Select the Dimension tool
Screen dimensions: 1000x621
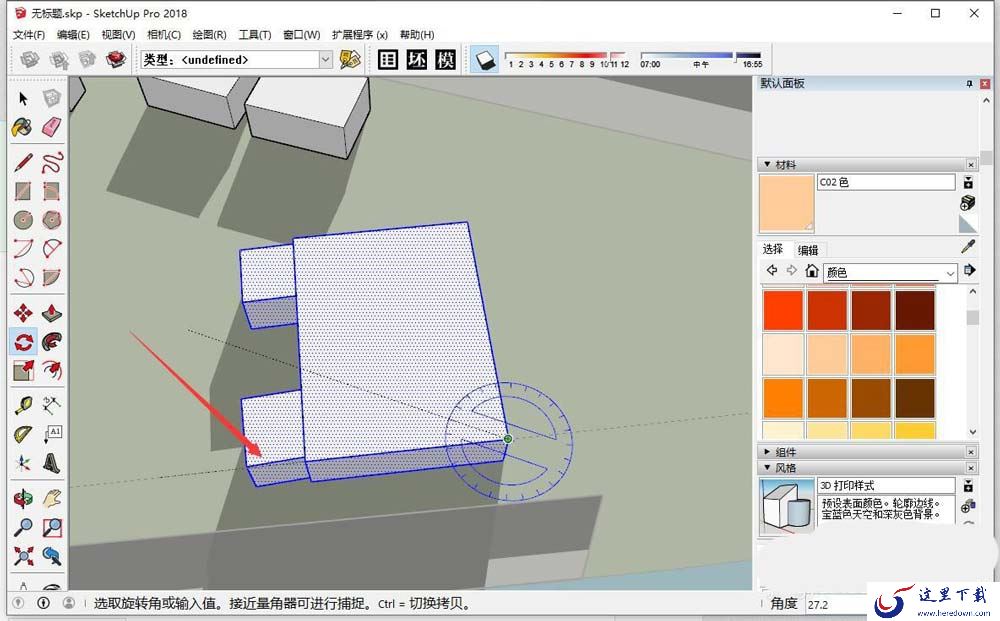52,405
